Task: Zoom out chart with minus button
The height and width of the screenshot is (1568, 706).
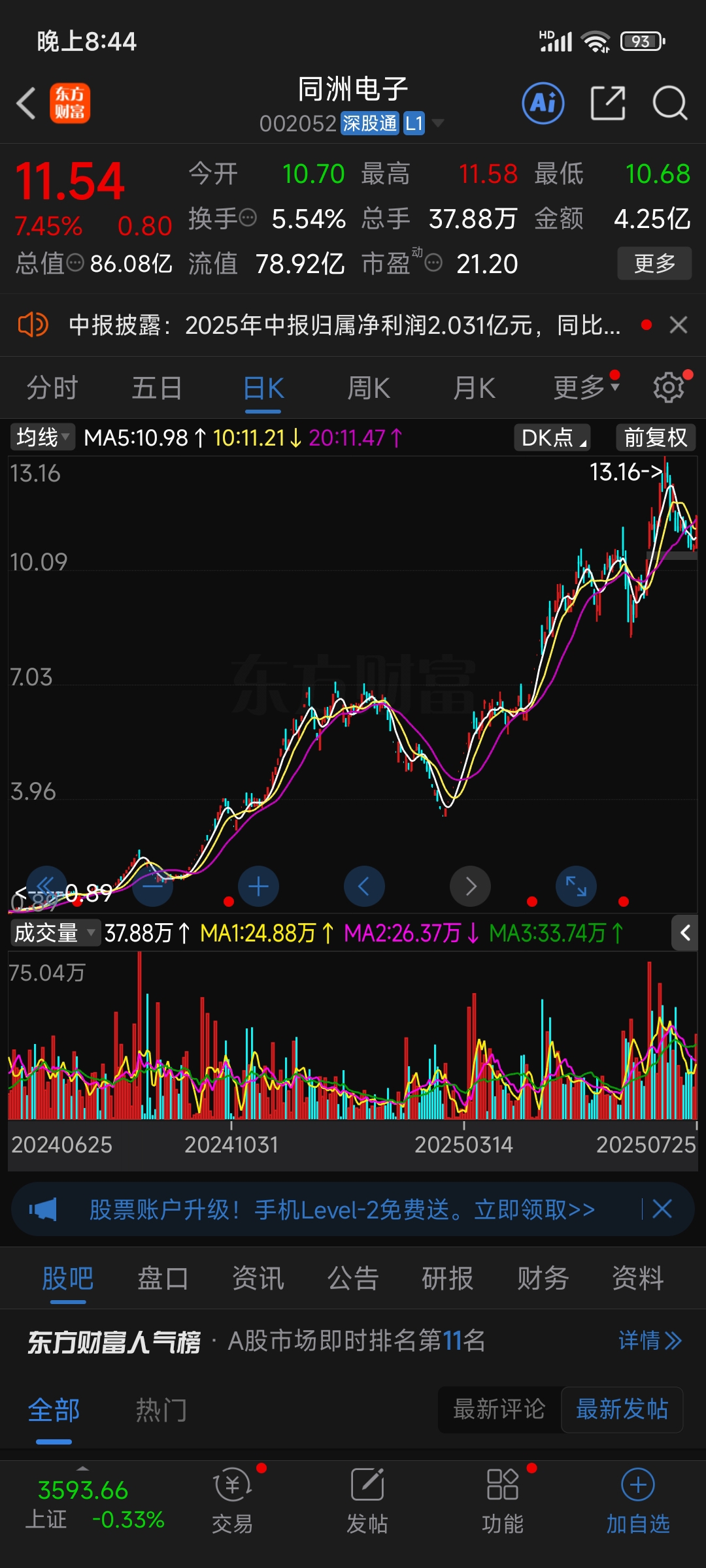Action: (x=152, y=887)
